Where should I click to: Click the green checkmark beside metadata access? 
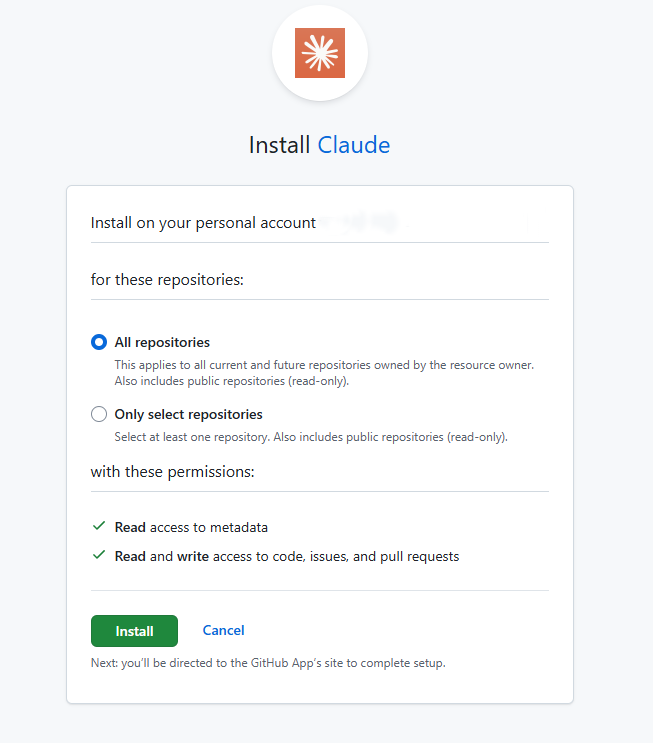[99, 526]
